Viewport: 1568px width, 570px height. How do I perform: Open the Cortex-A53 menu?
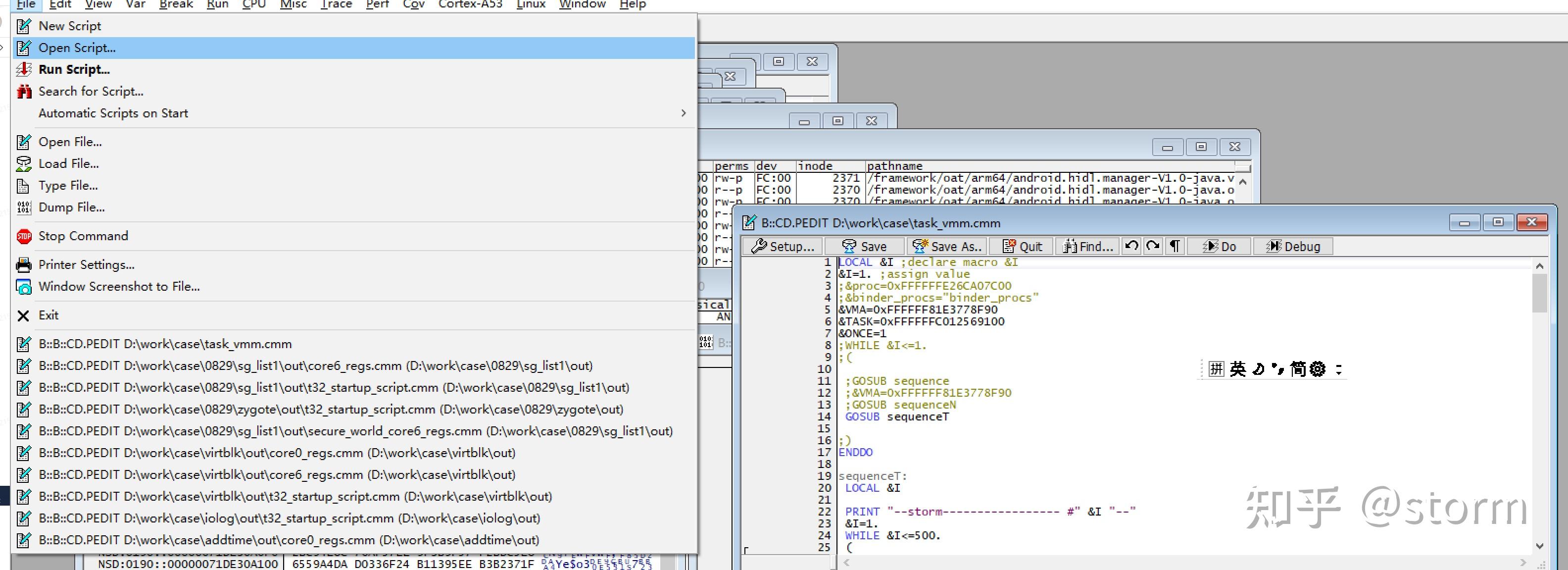coord(470,5)
